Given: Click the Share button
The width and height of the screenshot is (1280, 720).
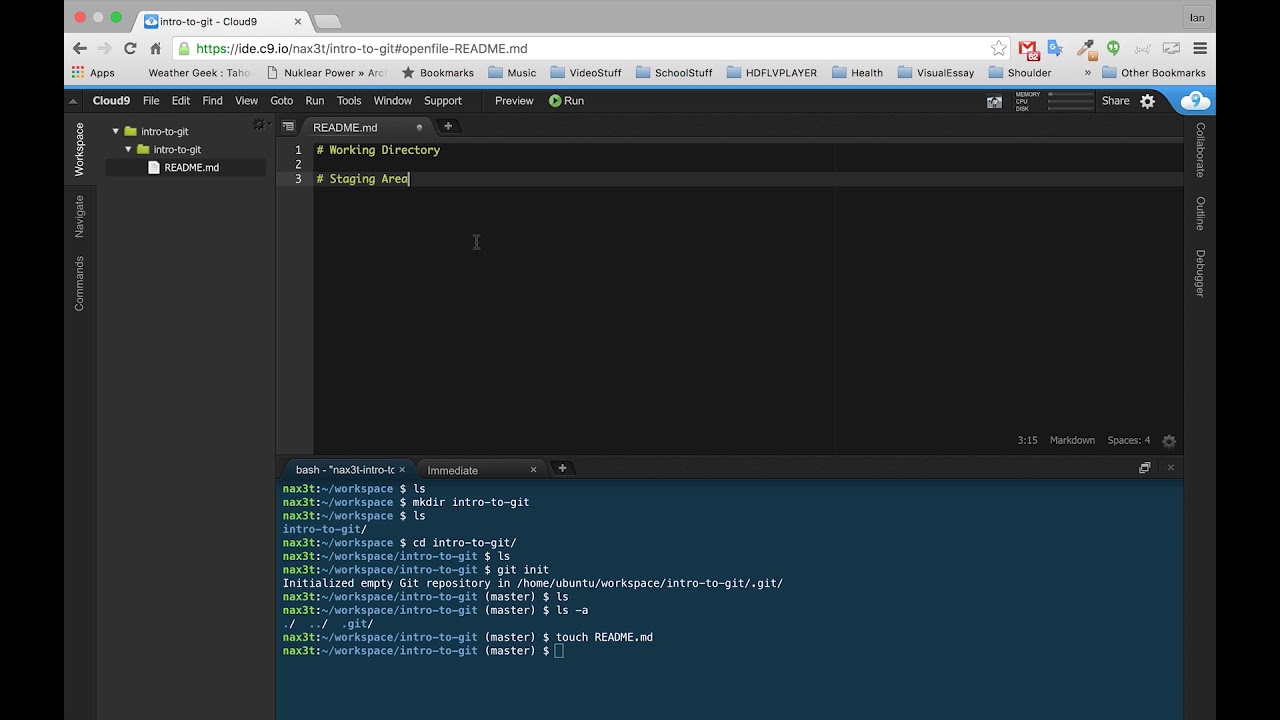Looking at the screenshot, I should pos(1115,101).
